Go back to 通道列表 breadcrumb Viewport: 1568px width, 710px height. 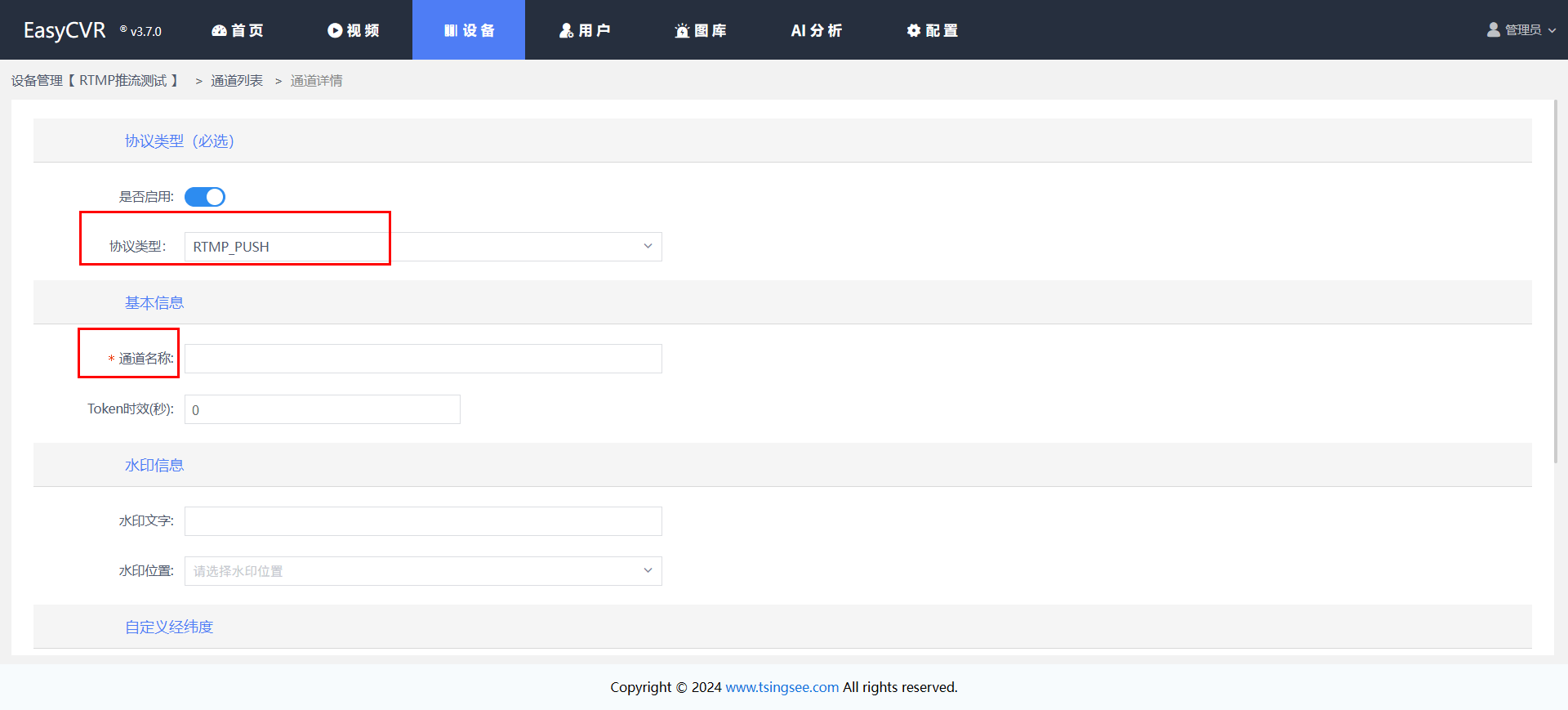point(237,80)
